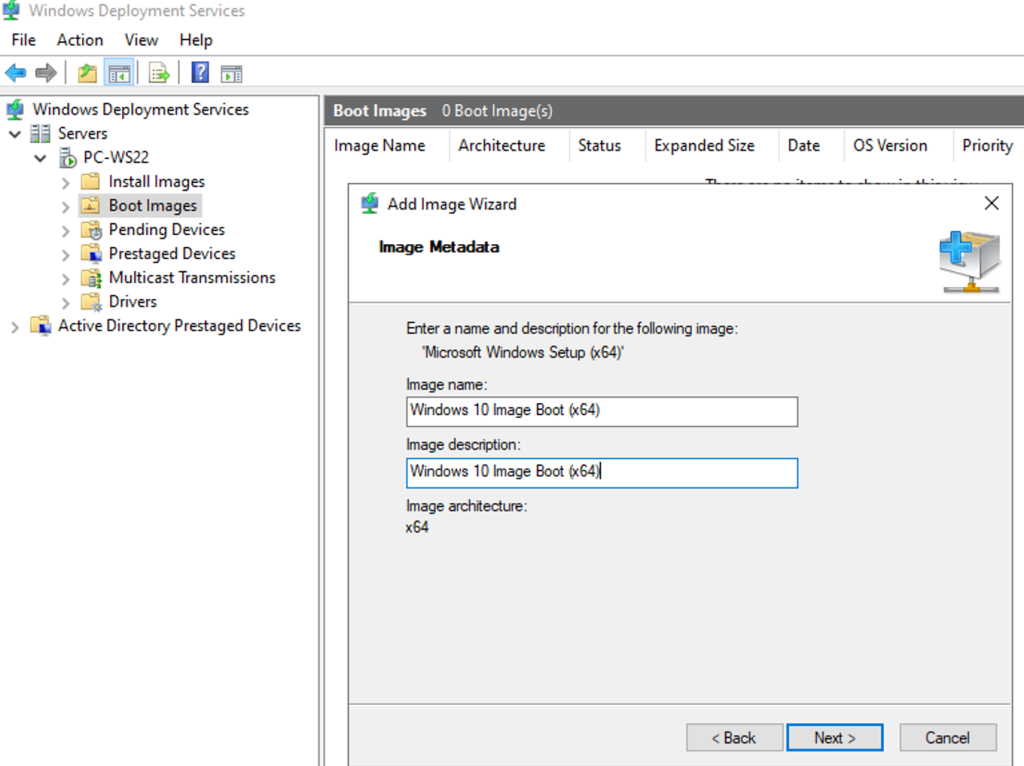Open the View menu
1024x766 pixels.
tap(141, 40)
